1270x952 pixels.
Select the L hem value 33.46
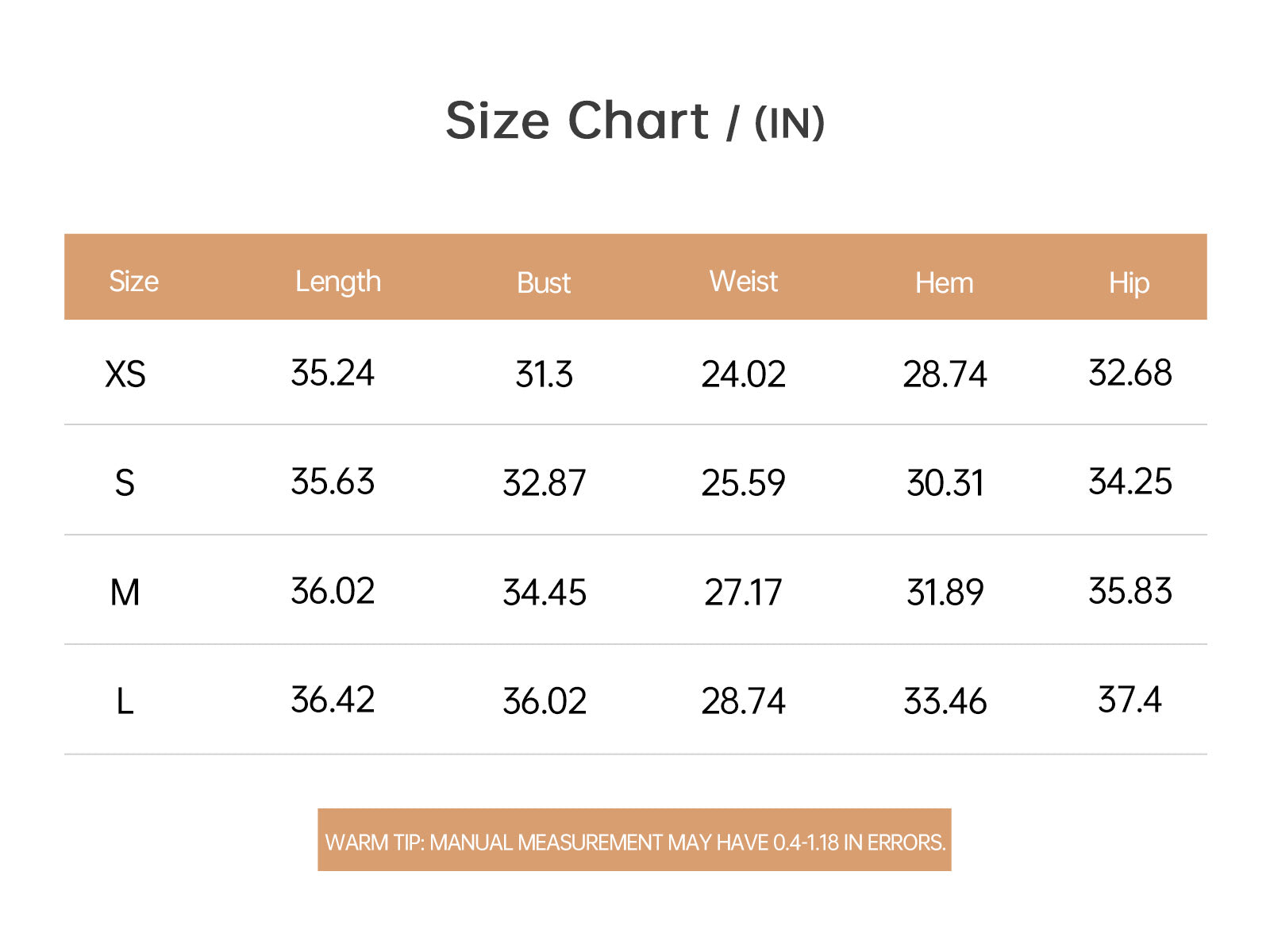[945, 702]
